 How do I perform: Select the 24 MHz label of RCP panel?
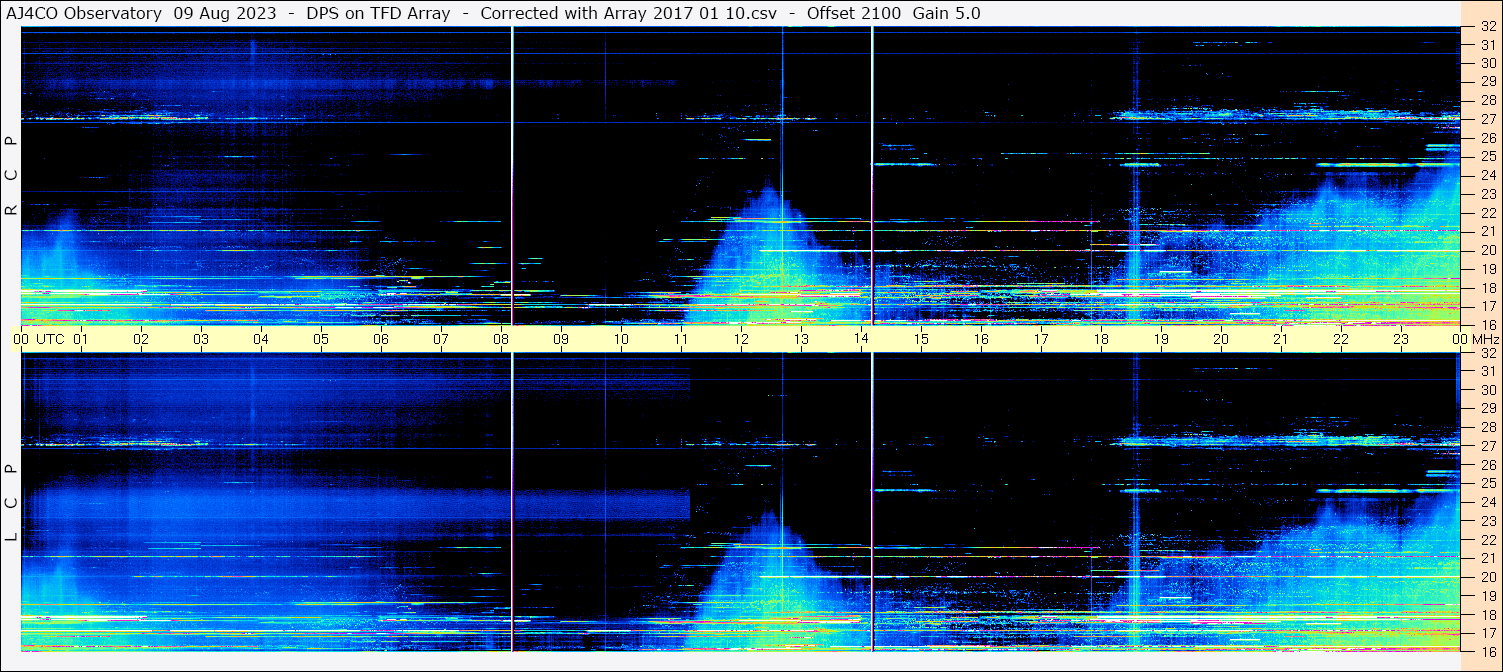pos(1488,176)
